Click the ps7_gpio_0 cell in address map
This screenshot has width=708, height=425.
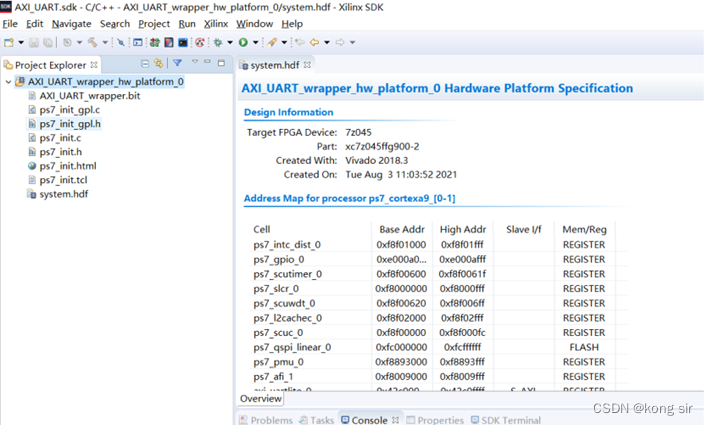[x=279, y=259]
